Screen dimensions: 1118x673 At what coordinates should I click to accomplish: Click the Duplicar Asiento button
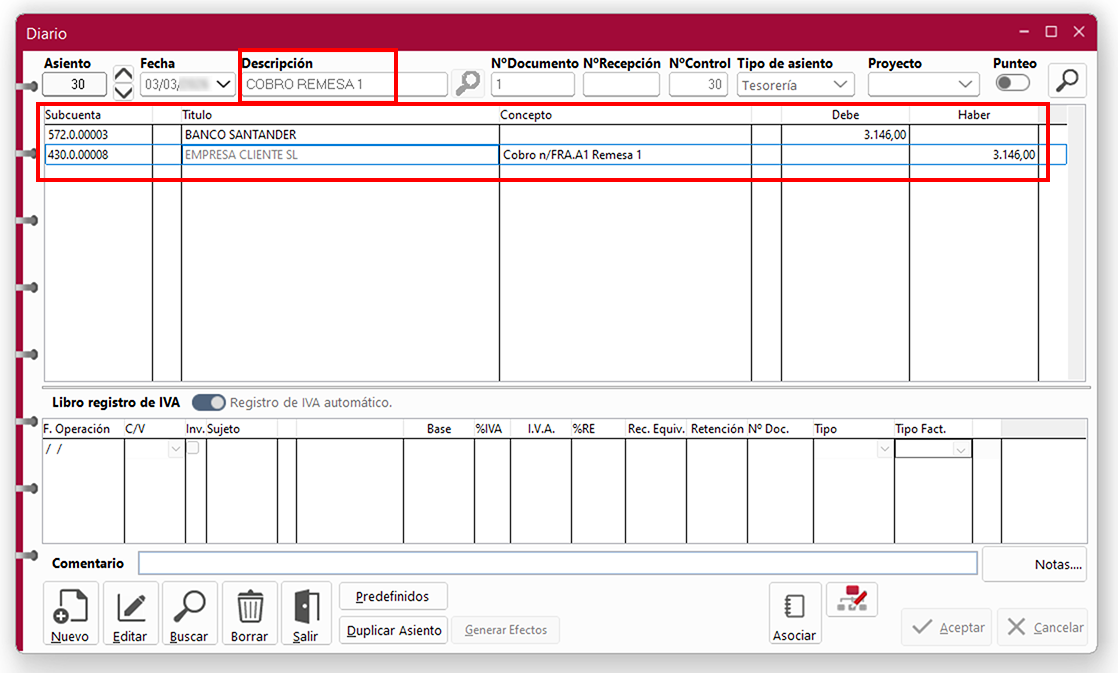pyautogui.click(x=394, y=630)
